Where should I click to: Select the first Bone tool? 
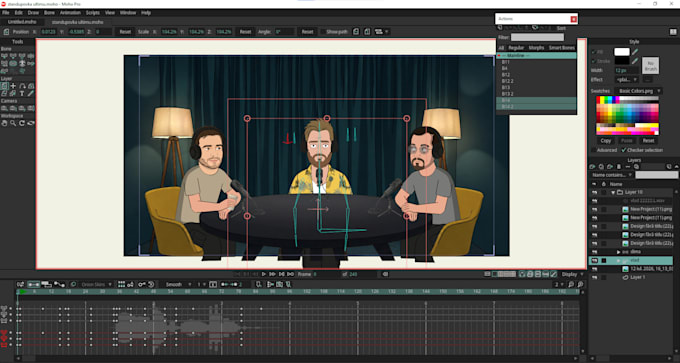click(4, 56)
